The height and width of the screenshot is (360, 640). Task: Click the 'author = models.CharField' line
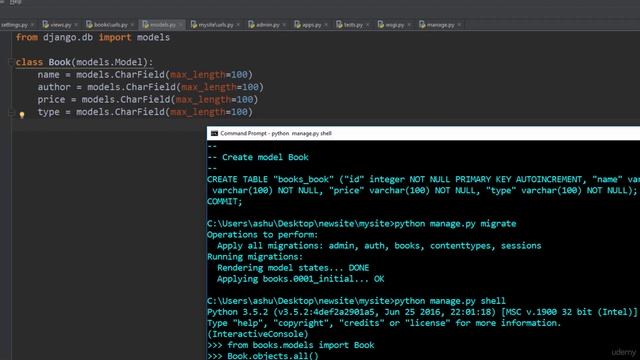click(x=151, y=87)
